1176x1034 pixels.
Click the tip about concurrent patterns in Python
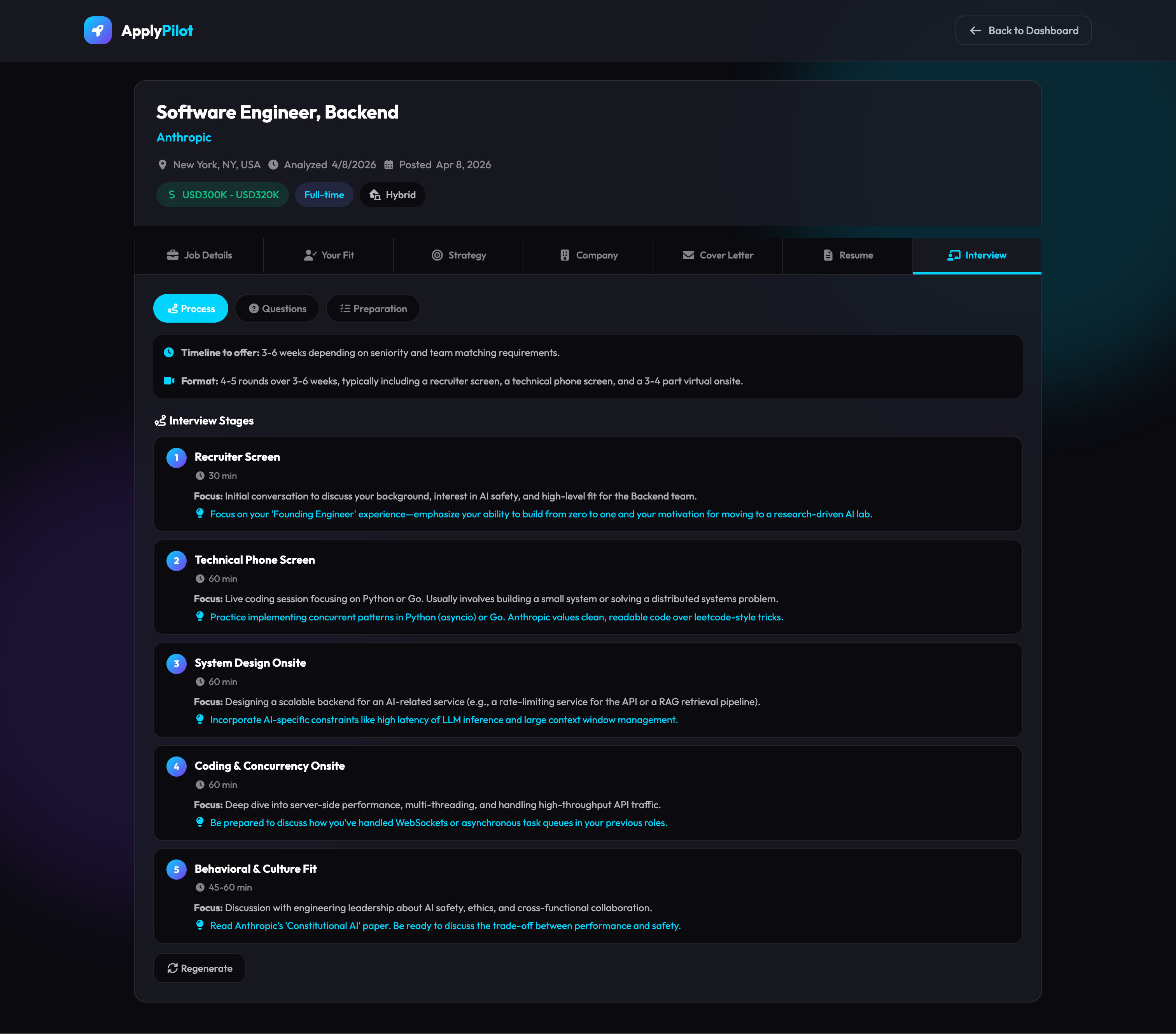497,617
